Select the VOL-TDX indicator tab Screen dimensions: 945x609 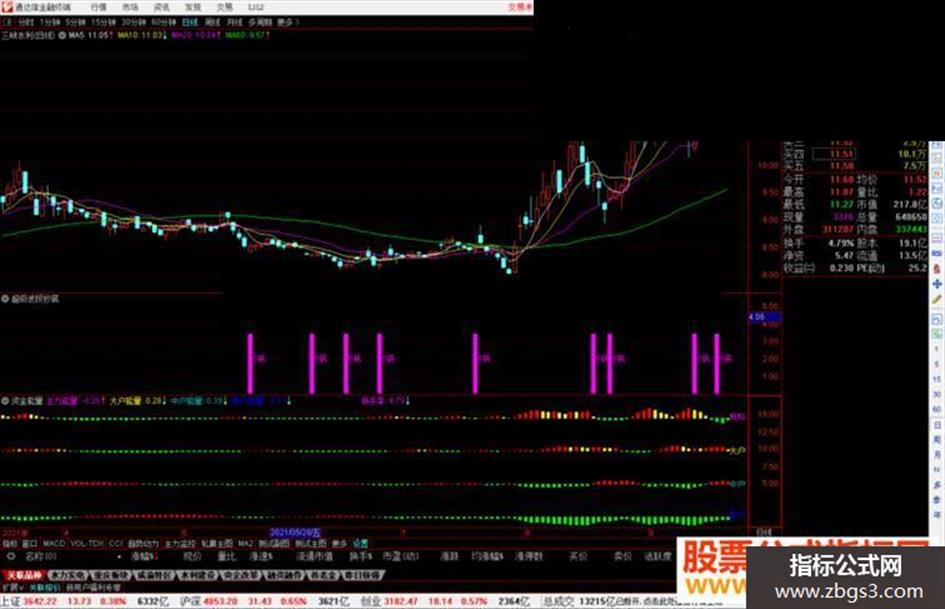click(x=87, y=543)
